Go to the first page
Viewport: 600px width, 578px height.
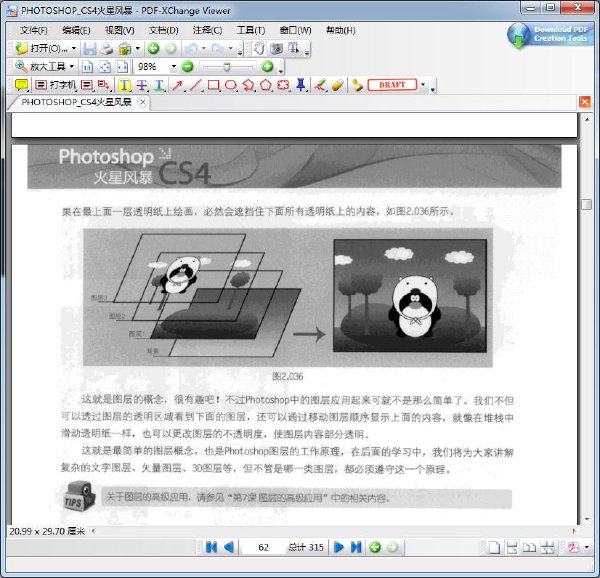pyautogui.click(x=211, y=547)
